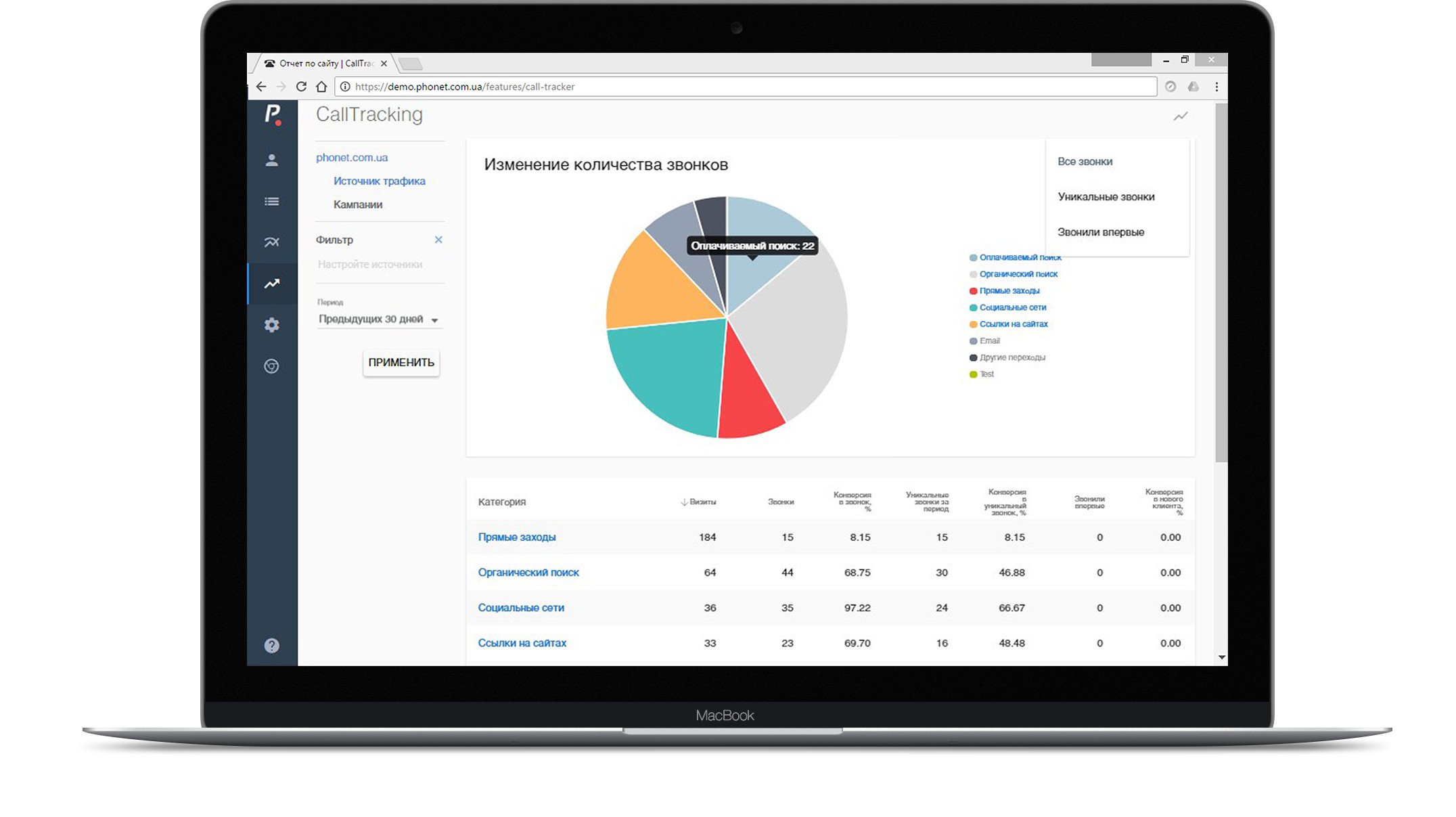This screenshot has height=817, width=1456.
Task: Clear the filter with X icon
Action: tap(438, 240)
